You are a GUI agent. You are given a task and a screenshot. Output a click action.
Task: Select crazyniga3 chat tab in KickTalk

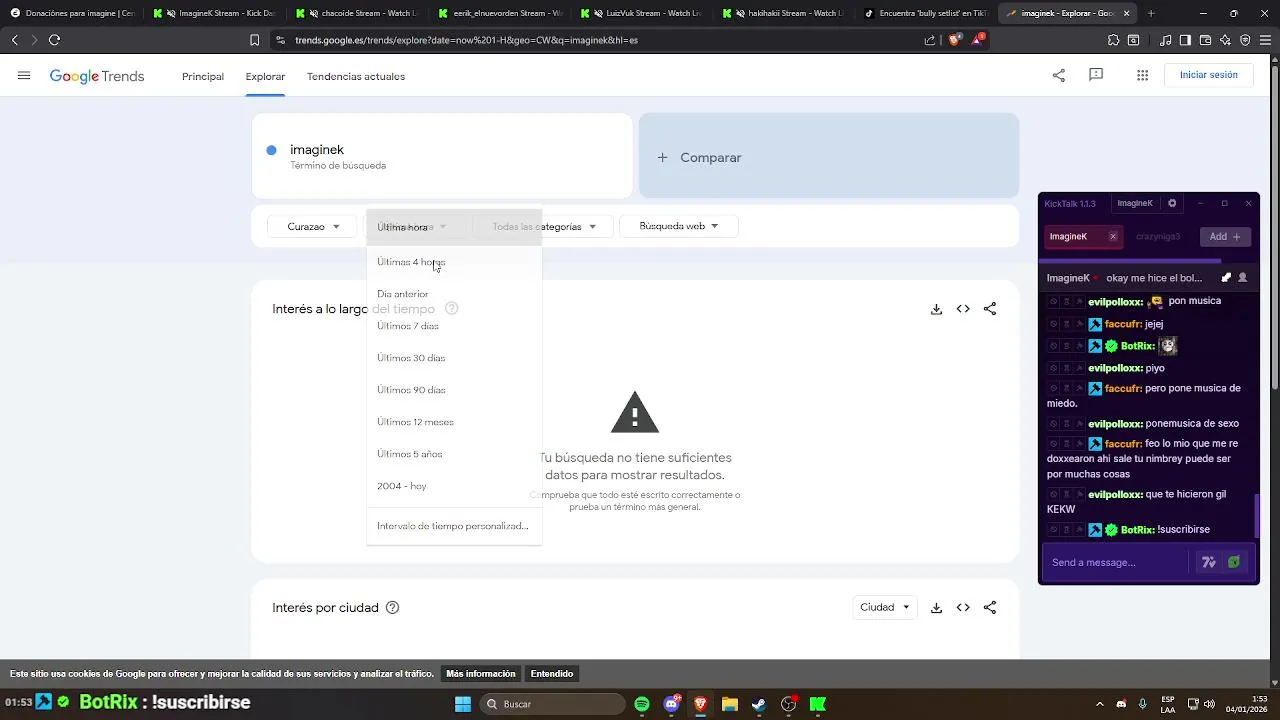click(1158, 237)
